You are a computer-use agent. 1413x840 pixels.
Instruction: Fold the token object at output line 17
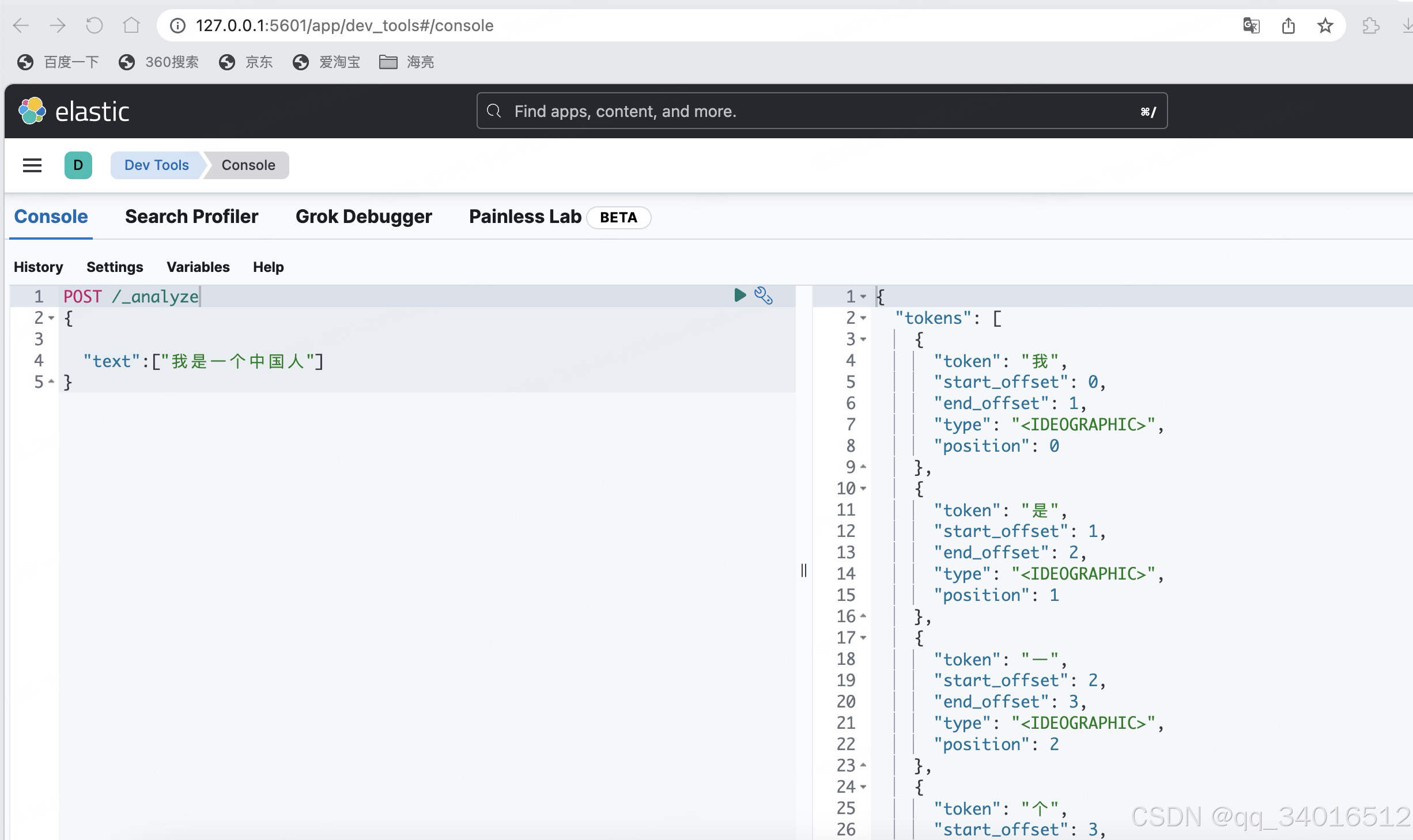863,638
